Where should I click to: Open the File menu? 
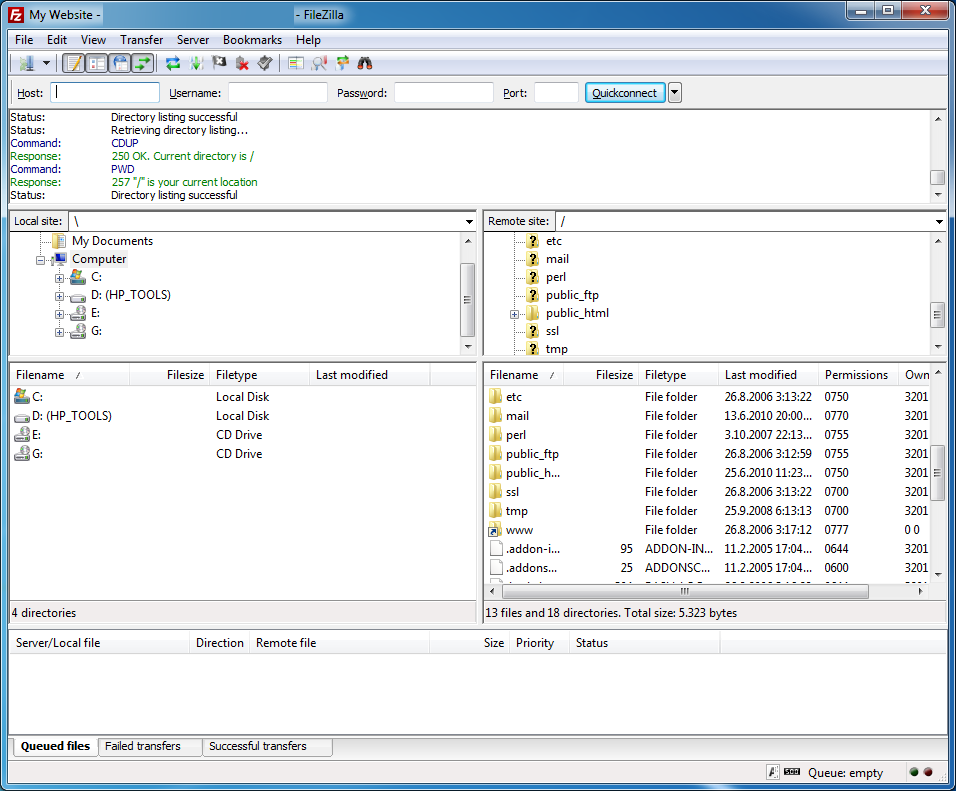[x=24, y=40]
